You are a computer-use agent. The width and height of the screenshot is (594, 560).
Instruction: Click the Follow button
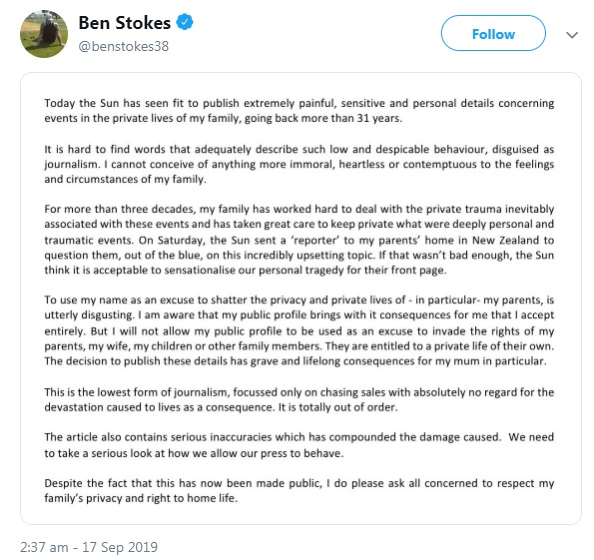pos(493,33)
